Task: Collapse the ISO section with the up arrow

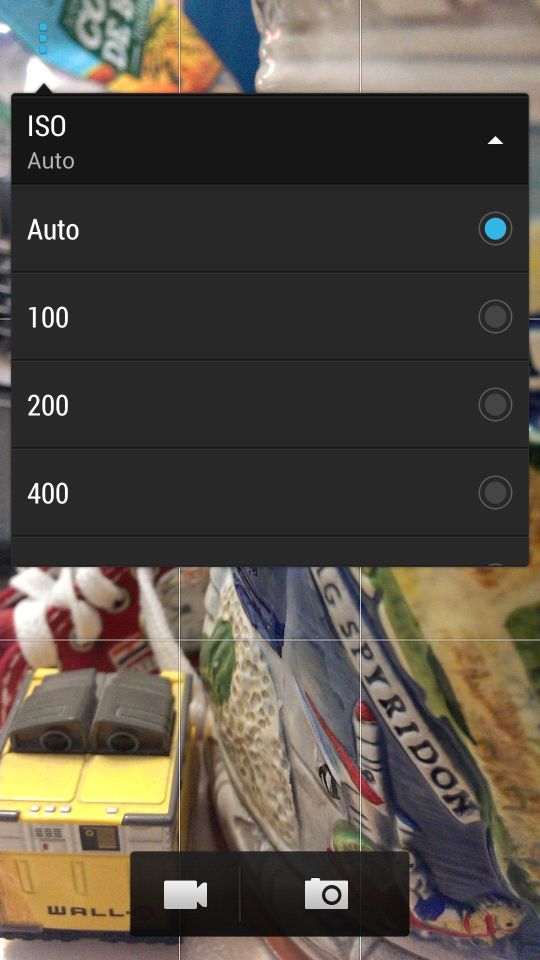Action: [495, 141]
